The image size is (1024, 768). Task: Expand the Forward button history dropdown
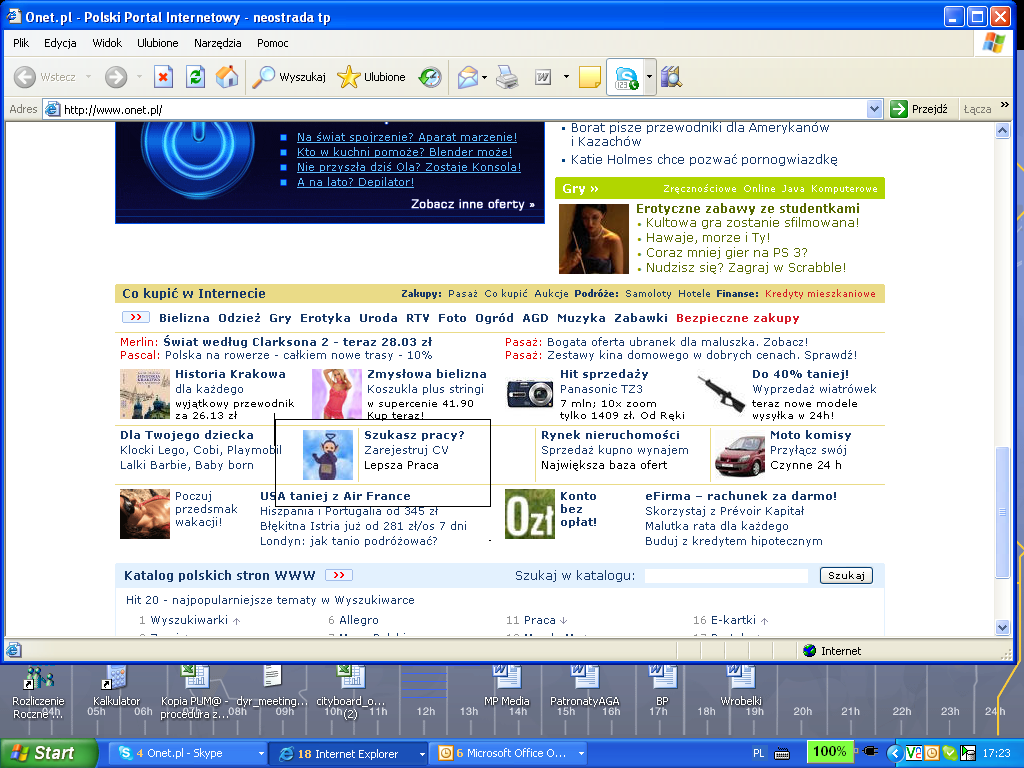(139, 77)
